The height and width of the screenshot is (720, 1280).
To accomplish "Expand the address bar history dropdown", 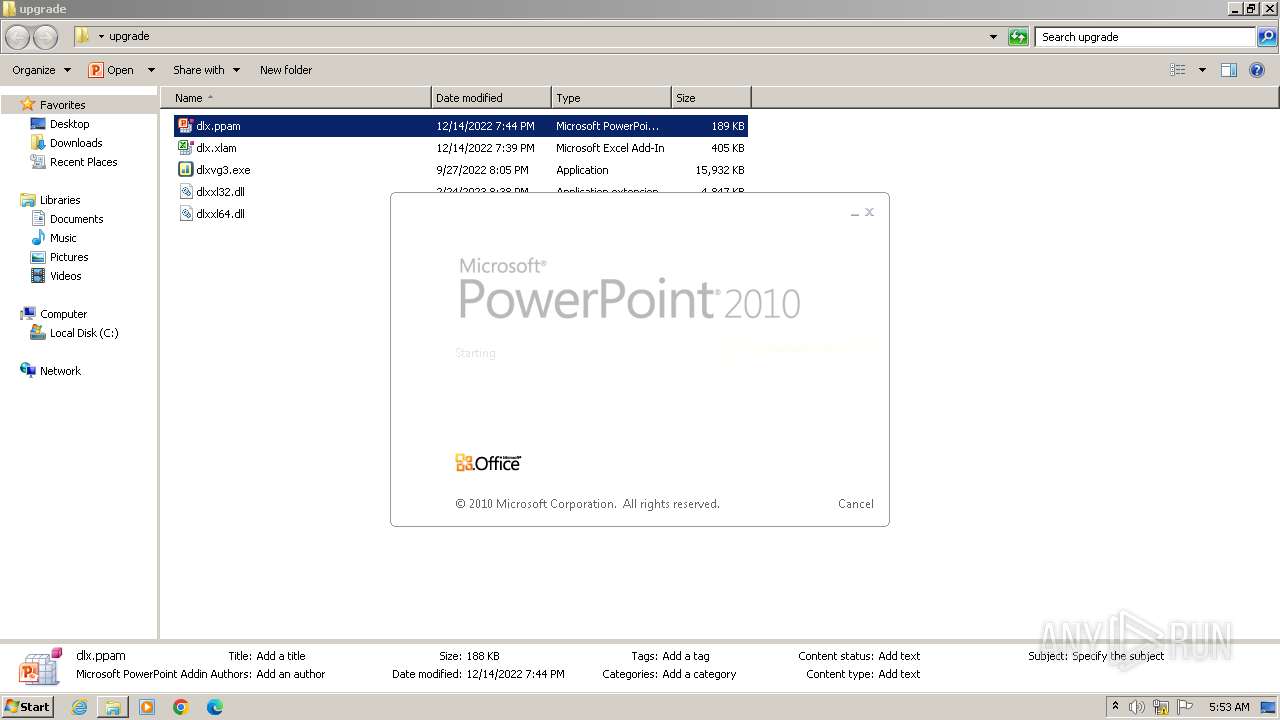I will 993,37.
